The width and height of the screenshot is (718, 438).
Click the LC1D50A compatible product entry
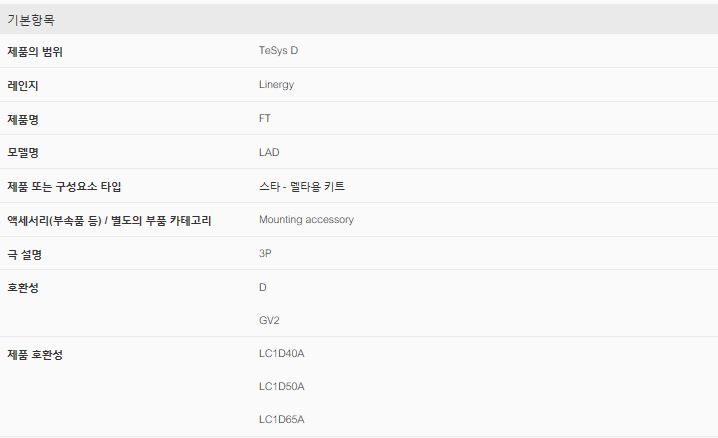pyautogui.click(x=282, y=386)
